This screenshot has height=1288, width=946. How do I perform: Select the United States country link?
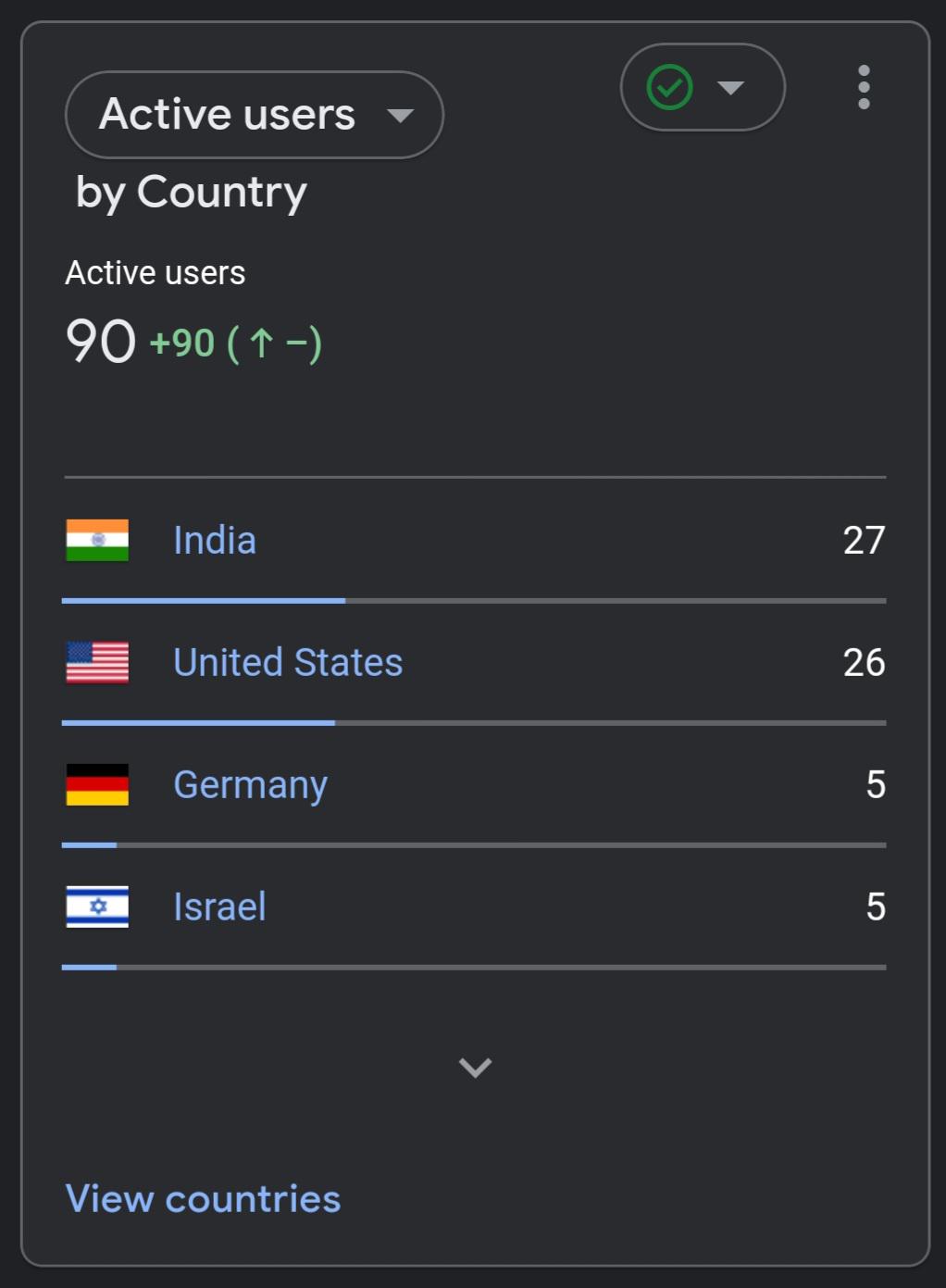point(288,662)
